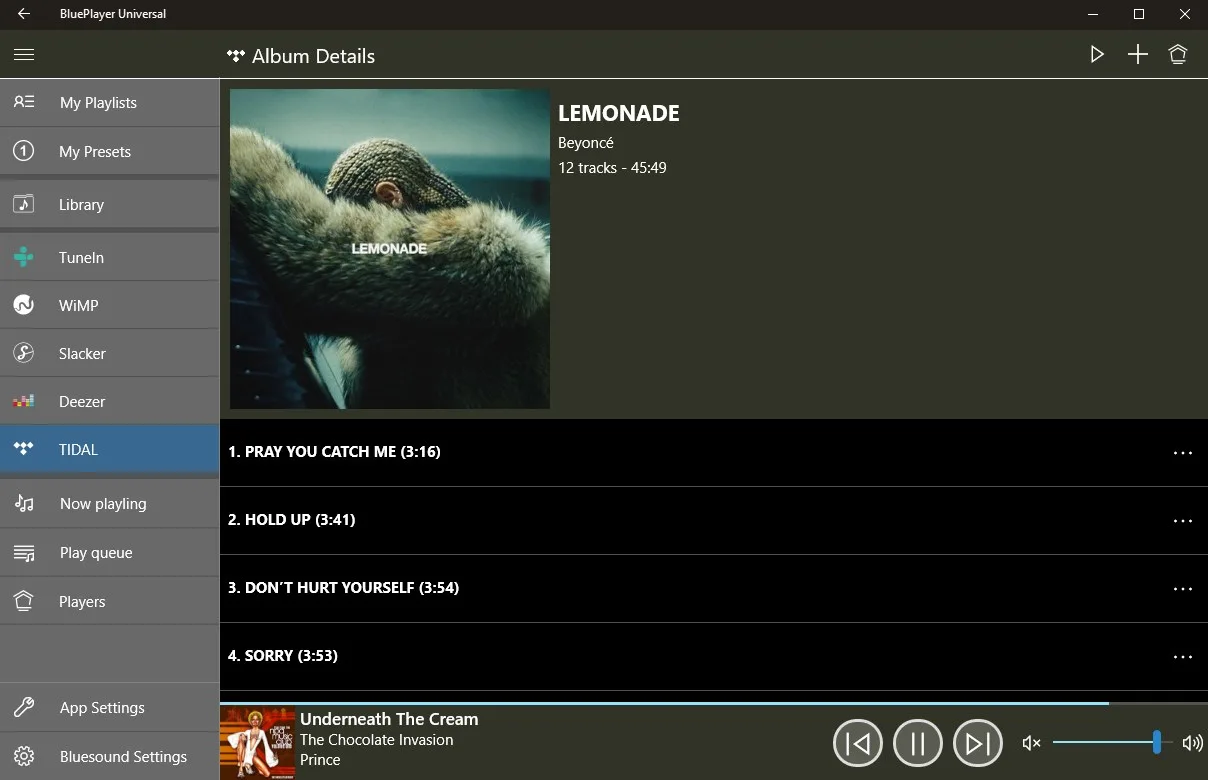Click the Players house icon in sidebar
Viewport: 1208px width, 780px height.
click(x=24, y=601)
